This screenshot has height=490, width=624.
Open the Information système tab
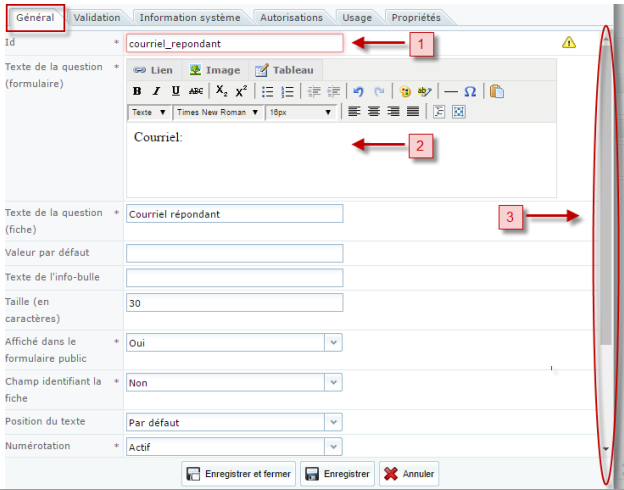190,18
